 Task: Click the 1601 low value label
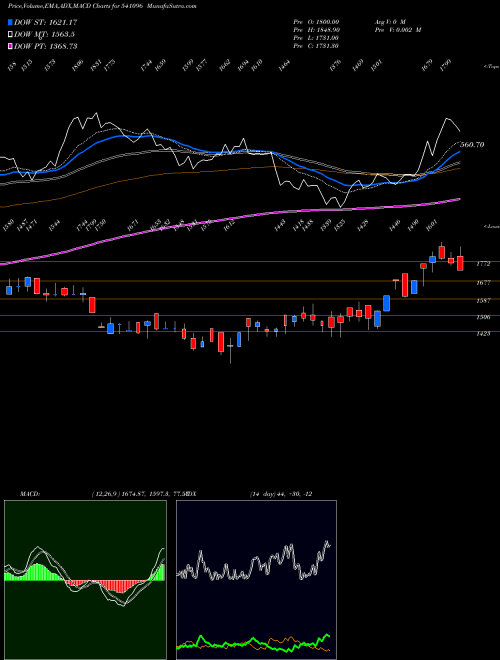pyautogui.click(x=431, y=225)
